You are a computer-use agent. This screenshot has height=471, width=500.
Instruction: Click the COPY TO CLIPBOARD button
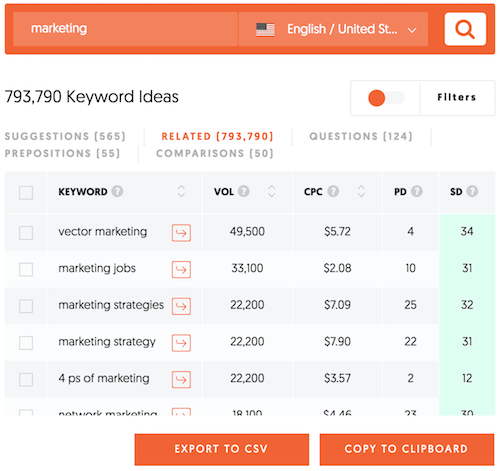[x=407, y=449]
